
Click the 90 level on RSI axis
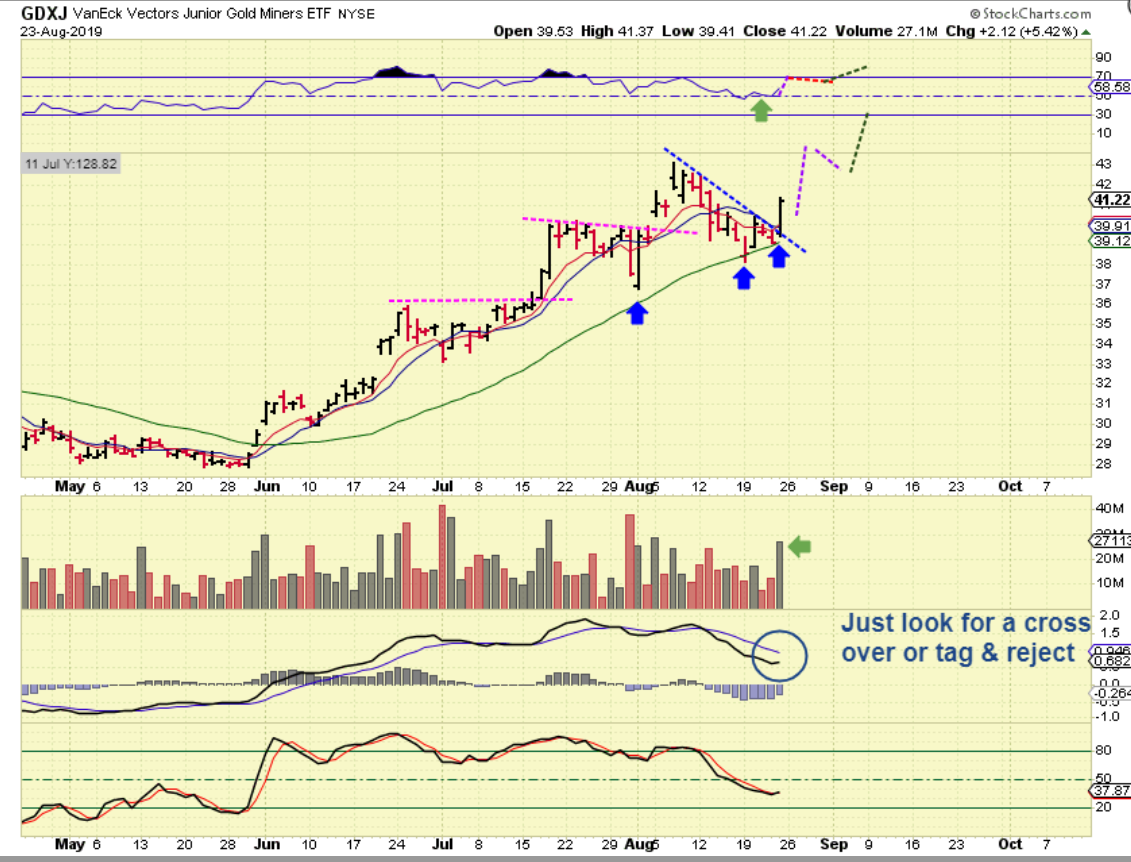coord(1103,58)
